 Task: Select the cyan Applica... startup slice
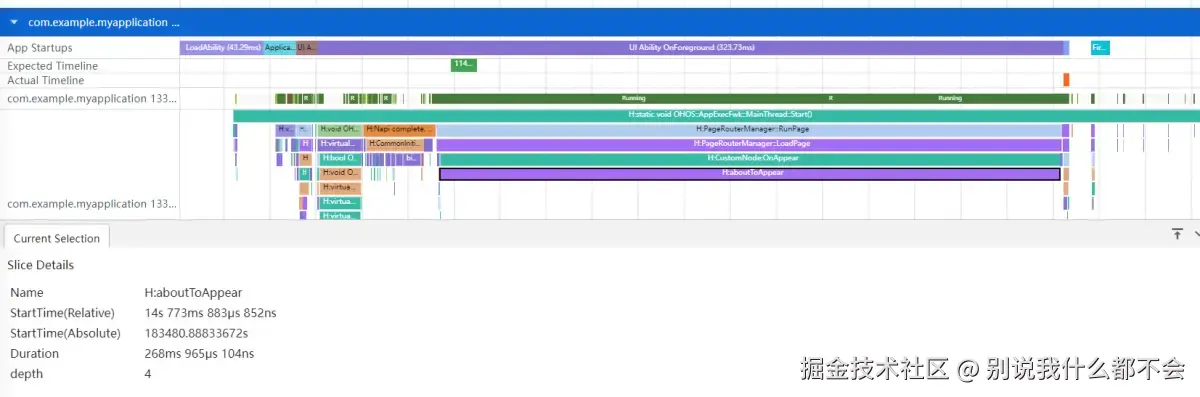(x=280, y=47)
